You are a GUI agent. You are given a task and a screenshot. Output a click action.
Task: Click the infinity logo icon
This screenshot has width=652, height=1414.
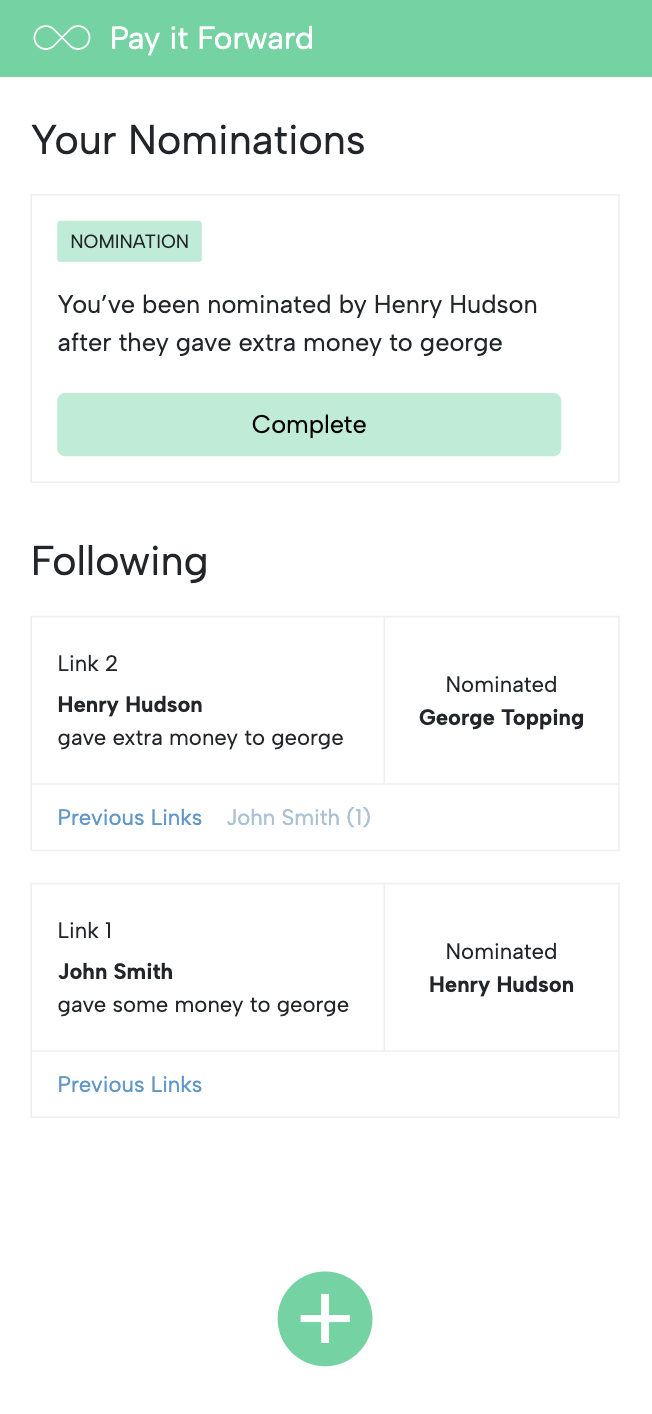click(x=62, y=38)
